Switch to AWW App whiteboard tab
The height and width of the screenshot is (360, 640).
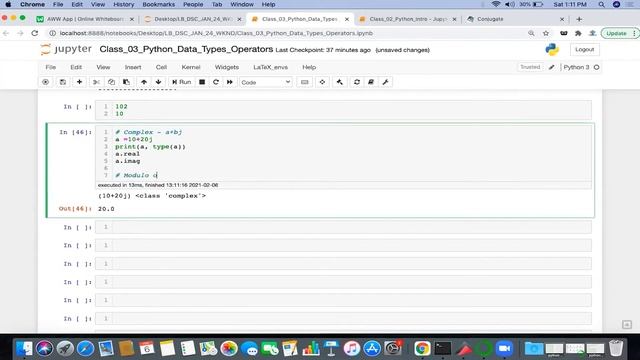point(85,19)
